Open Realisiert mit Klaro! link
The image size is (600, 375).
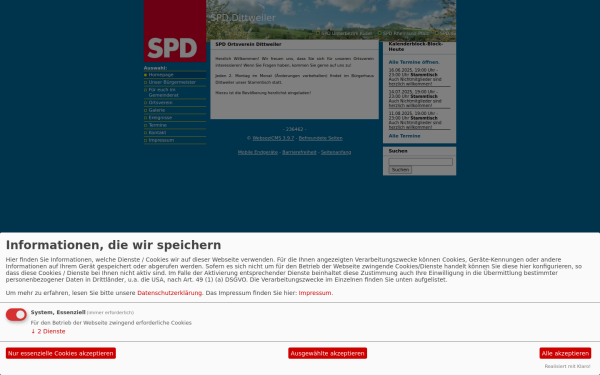(x=567, y=367)
